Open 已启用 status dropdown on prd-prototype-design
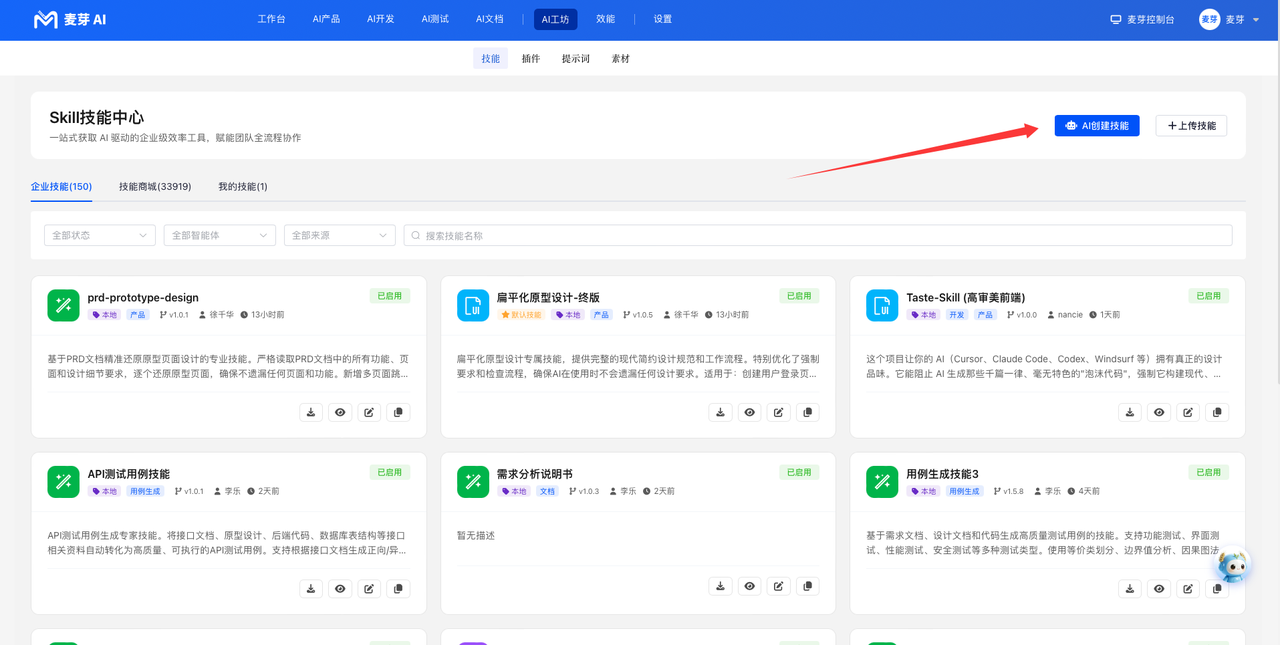Image resolution: width=1280 pixels, height=645 pixels. tap(389, 296)
